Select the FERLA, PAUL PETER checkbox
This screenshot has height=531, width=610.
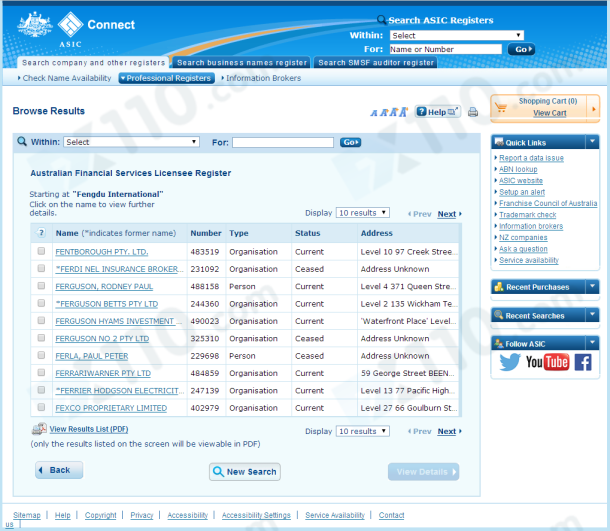pos(41,356)
